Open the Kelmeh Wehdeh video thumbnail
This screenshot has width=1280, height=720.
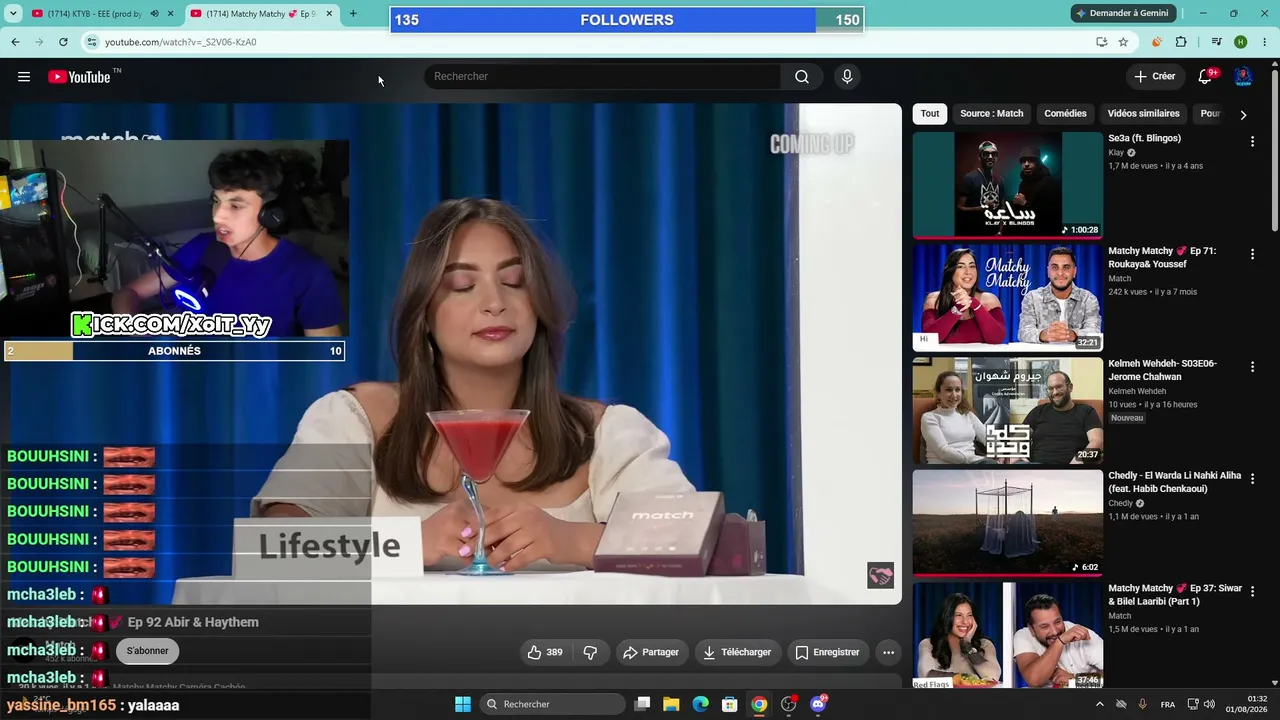click(x=1007, y=410)
